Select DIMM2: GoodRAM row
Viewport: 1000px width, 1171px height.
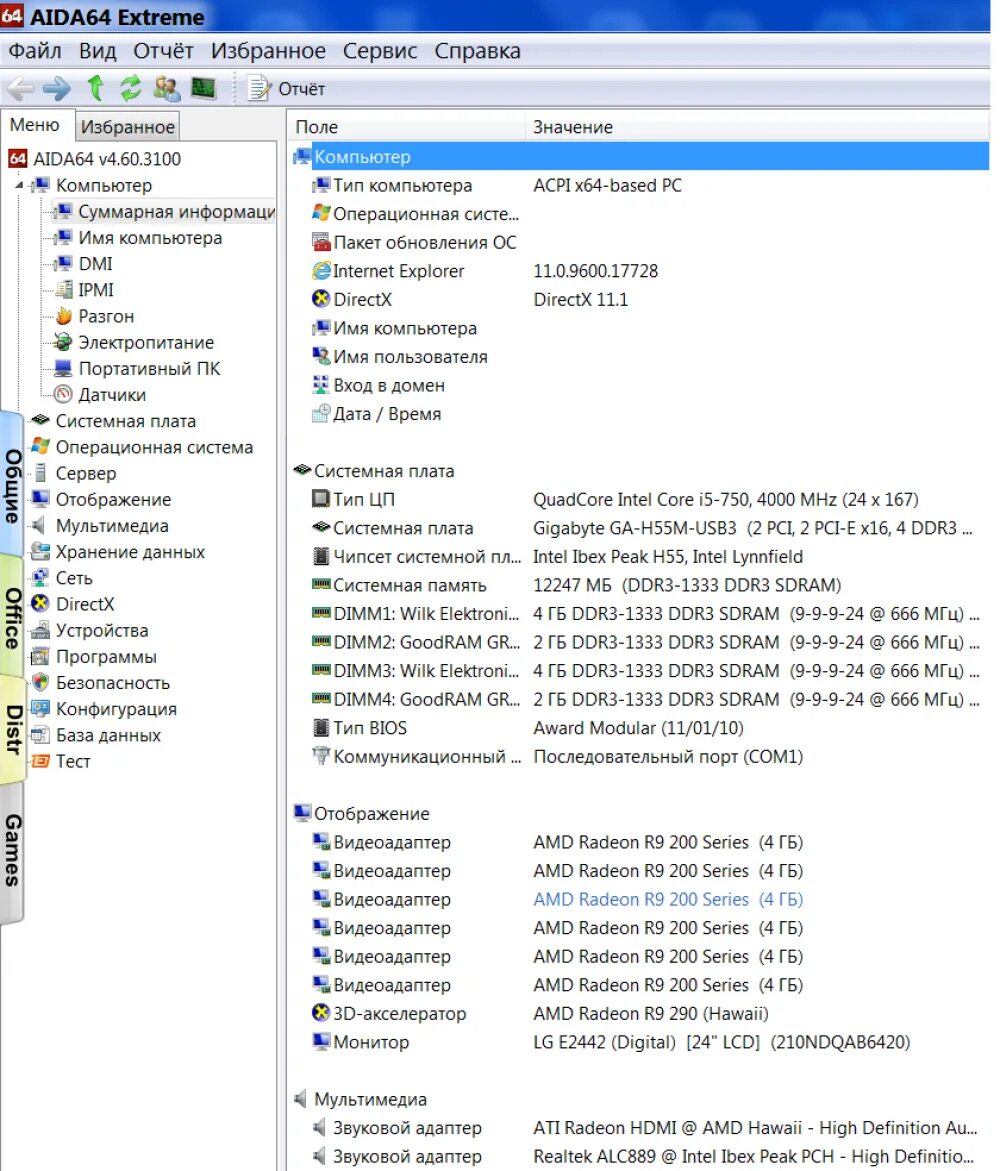[x=640, y=642]
